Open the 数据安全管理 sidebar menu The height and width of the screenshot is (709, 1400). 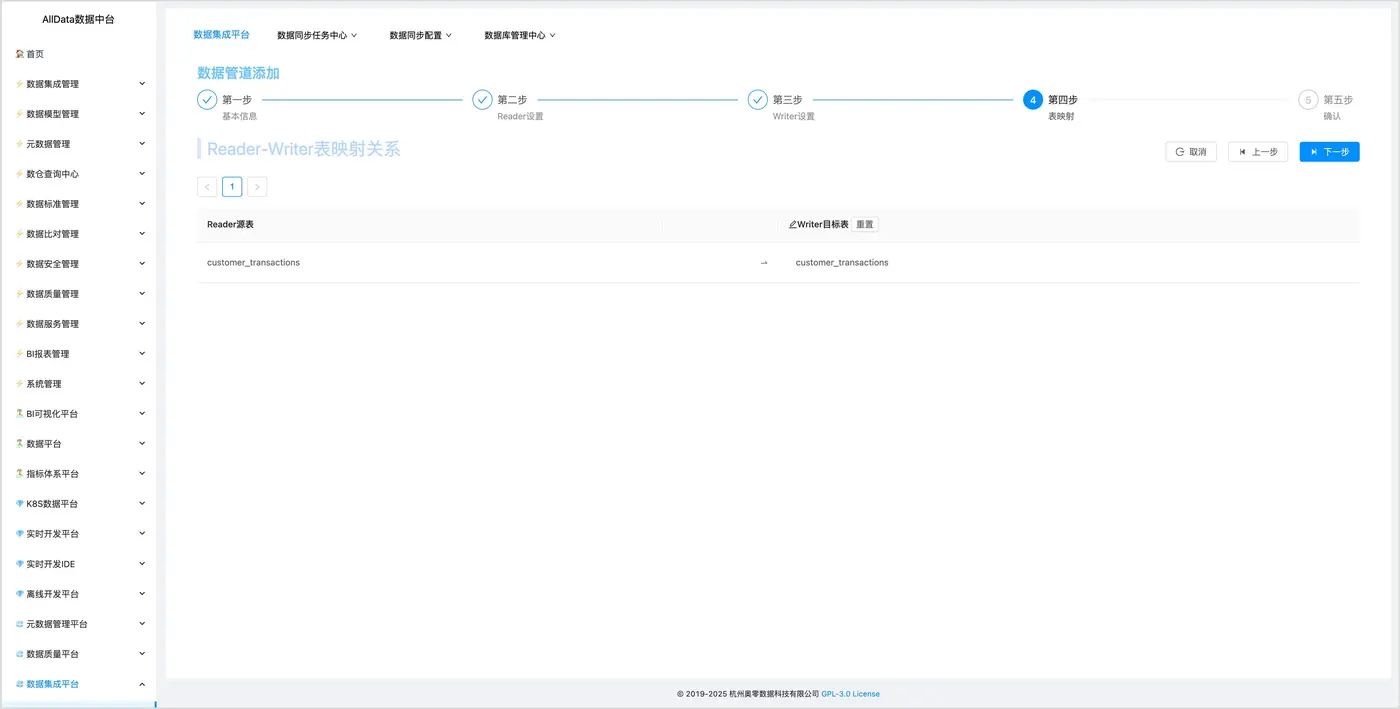[78, 264]
